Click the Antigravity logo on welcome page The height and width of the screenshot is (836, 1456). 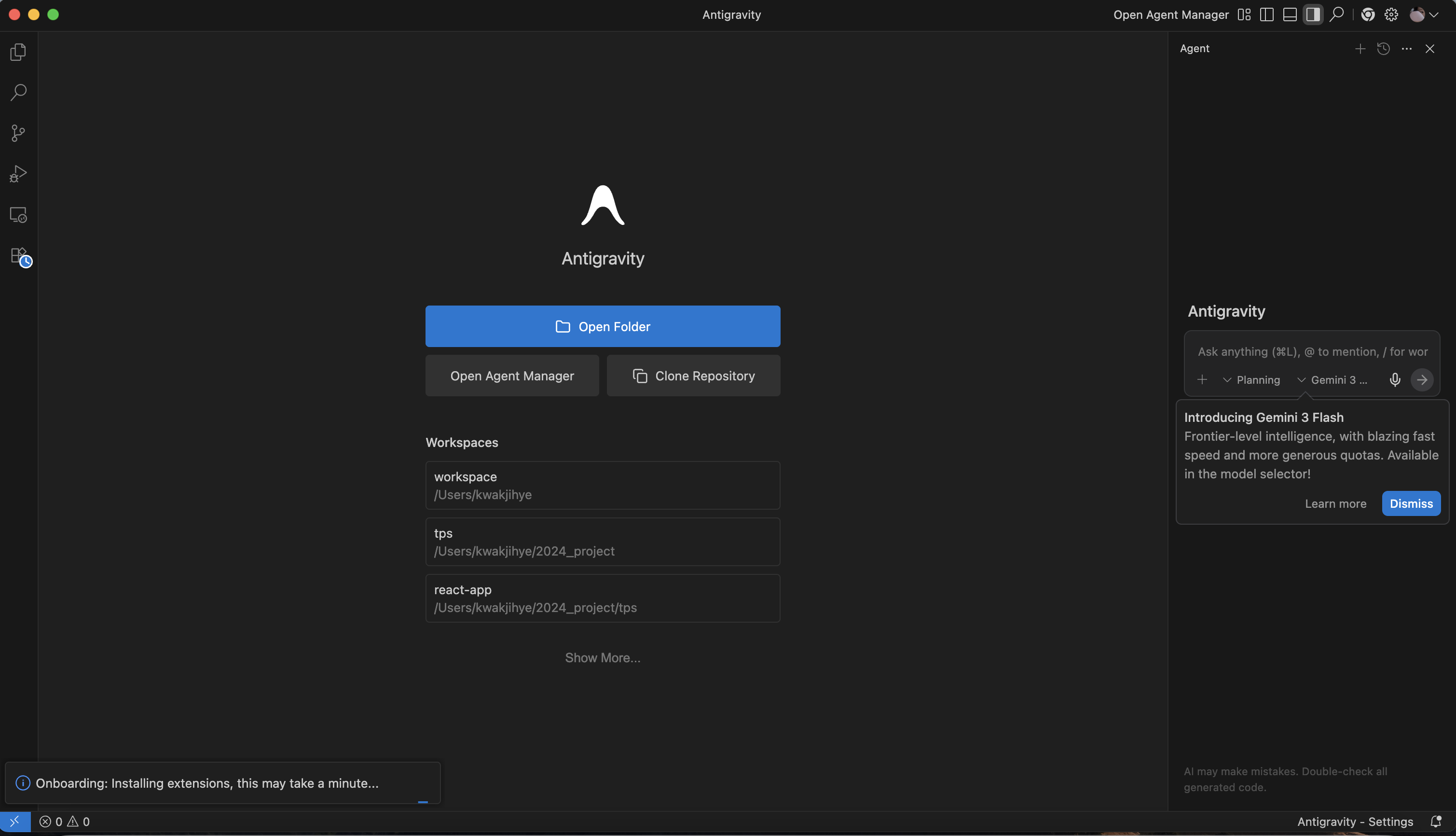(603, 205)
